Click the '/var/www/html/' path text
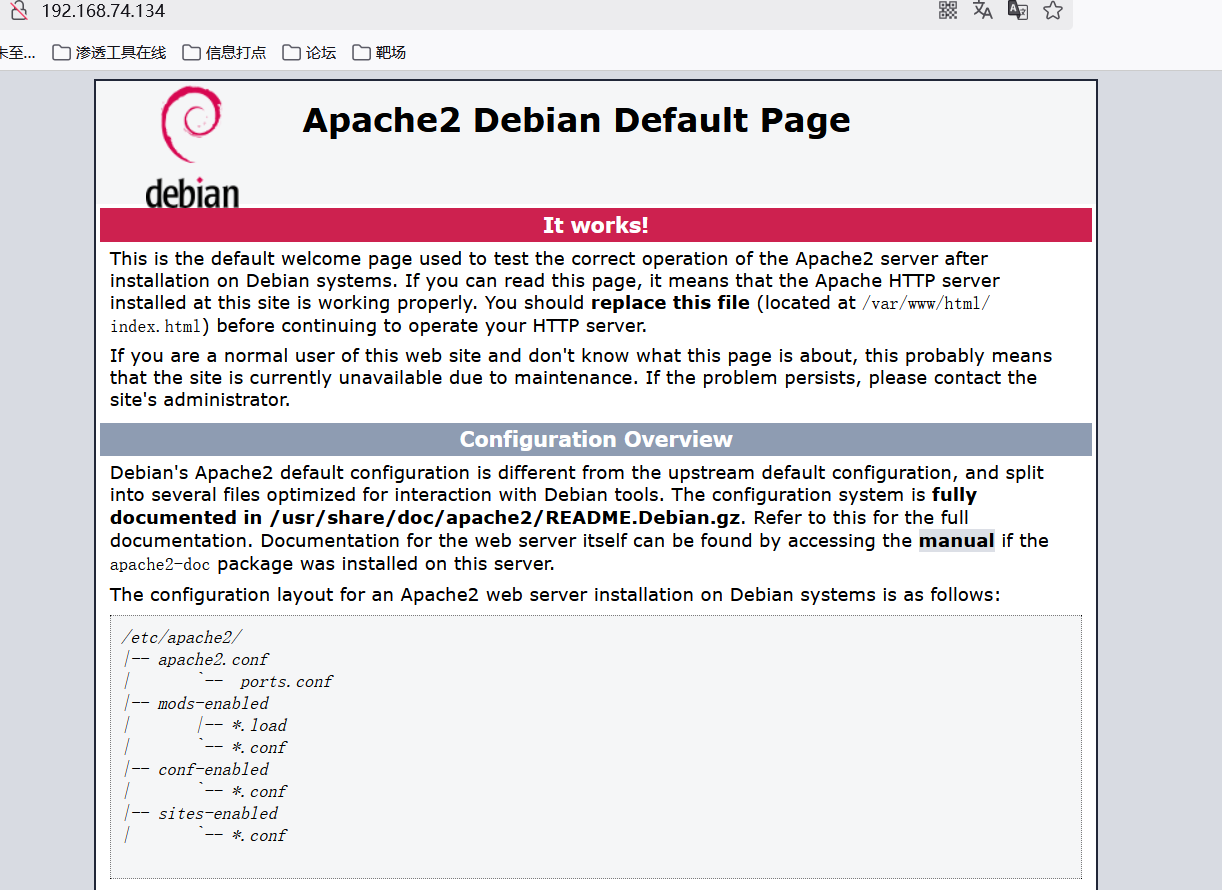1222x890 pixels. [x=925, y=303]
